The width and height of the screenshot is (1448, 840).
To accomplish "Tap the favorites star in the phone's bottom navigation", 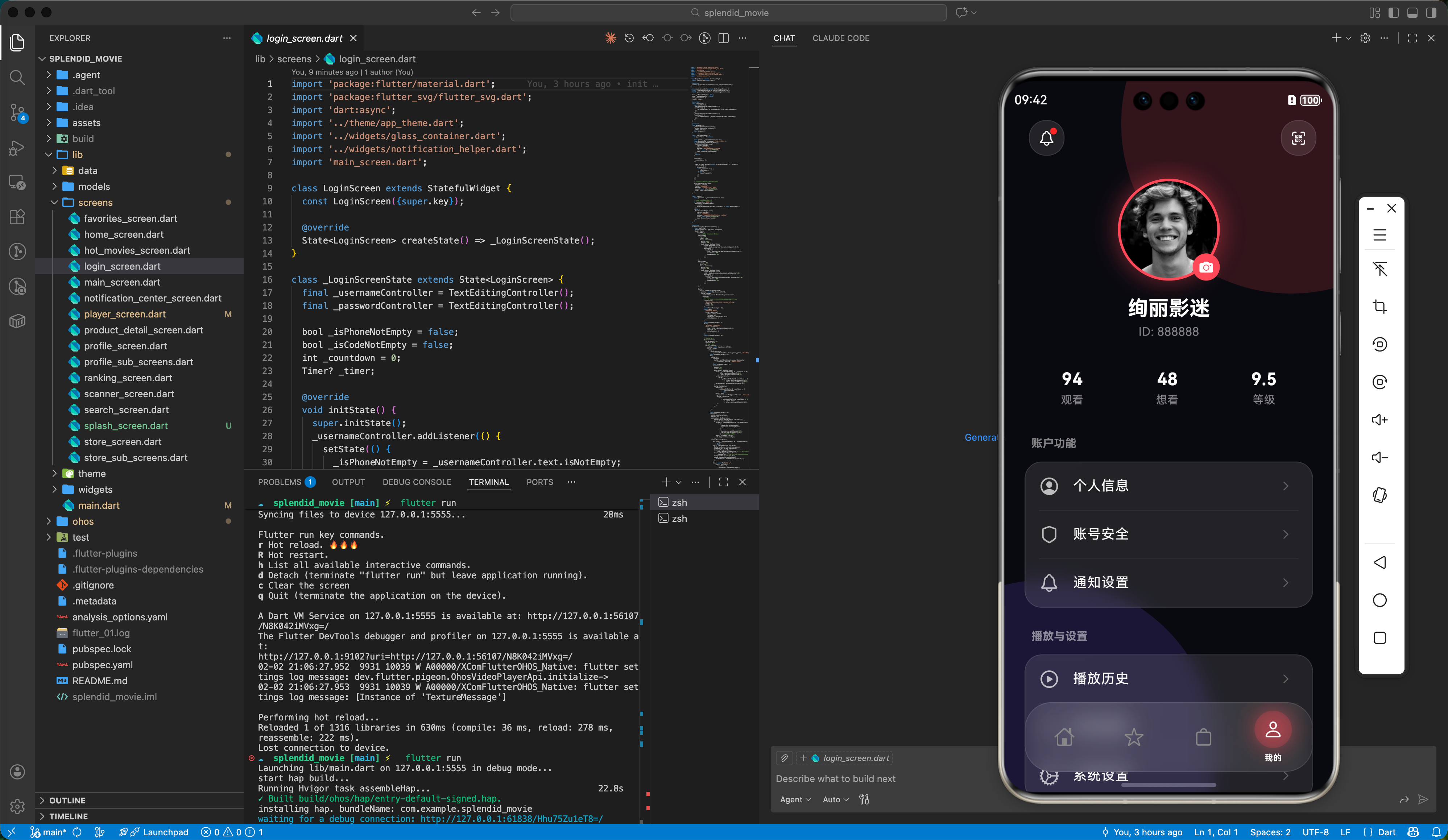I will 1134,737.
